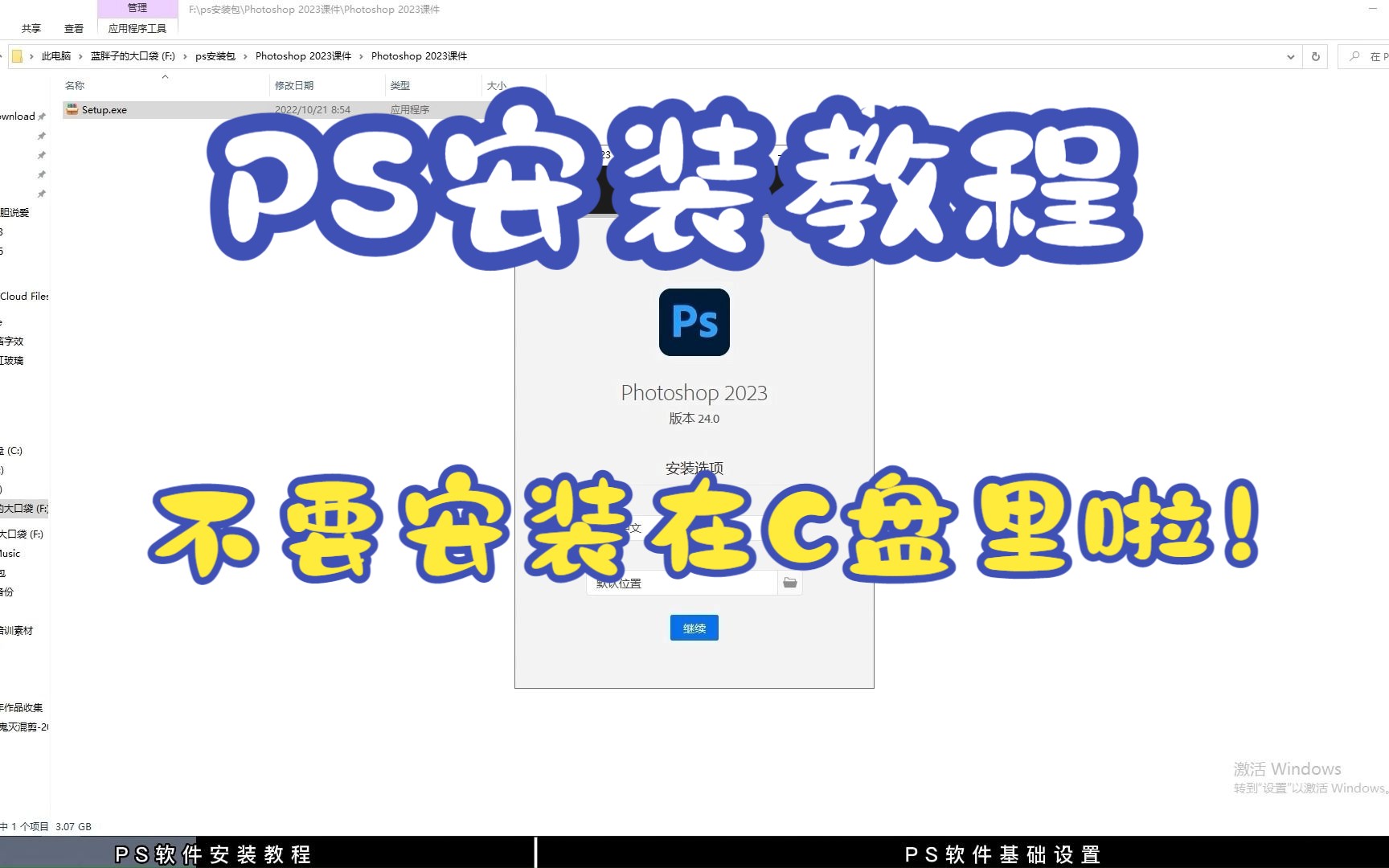Click the 继续 button in installer
1389x868 pixels.
coord(694,628)
